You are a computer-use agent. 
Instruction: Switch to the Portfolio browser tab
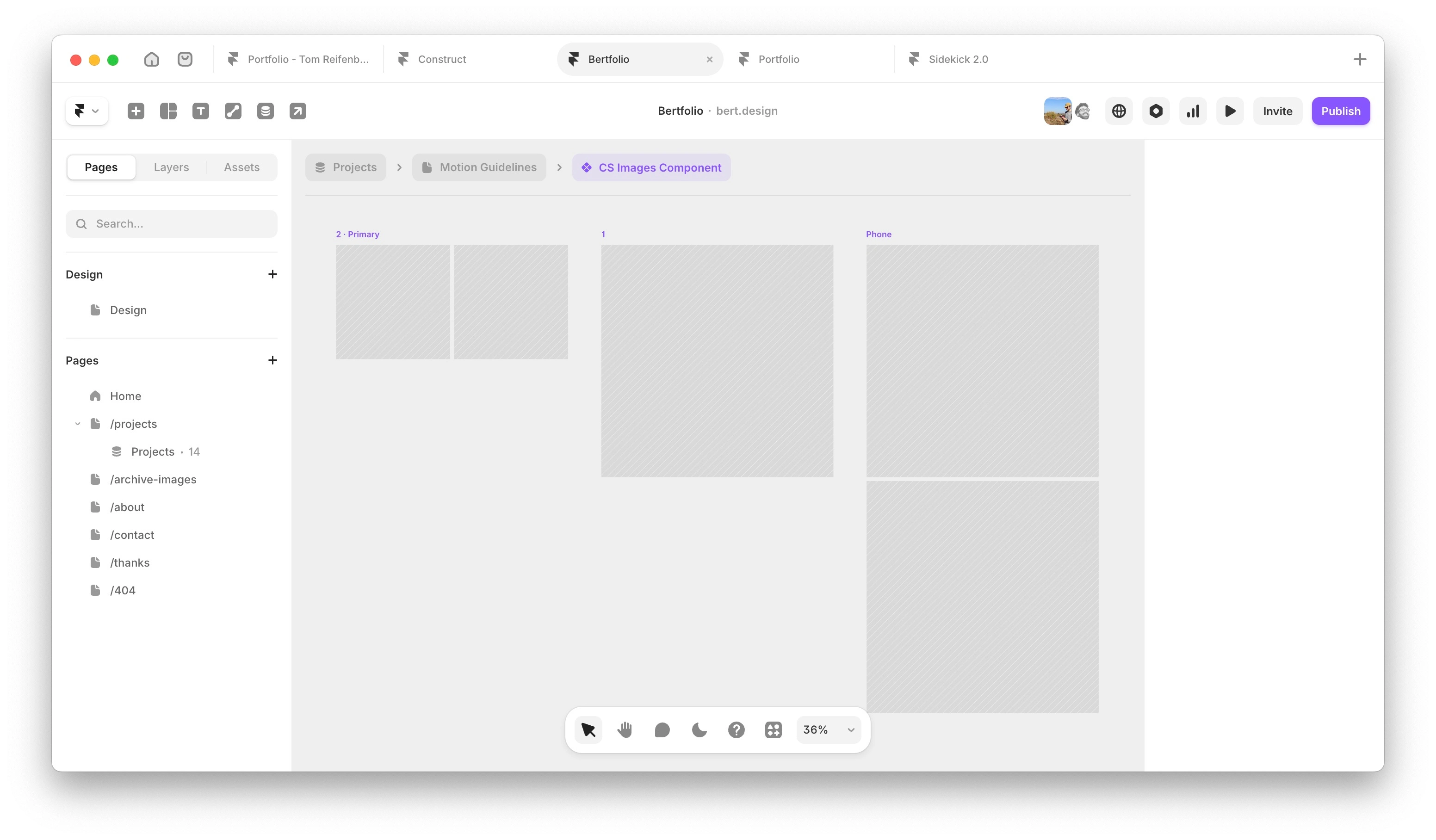(779, 59)
